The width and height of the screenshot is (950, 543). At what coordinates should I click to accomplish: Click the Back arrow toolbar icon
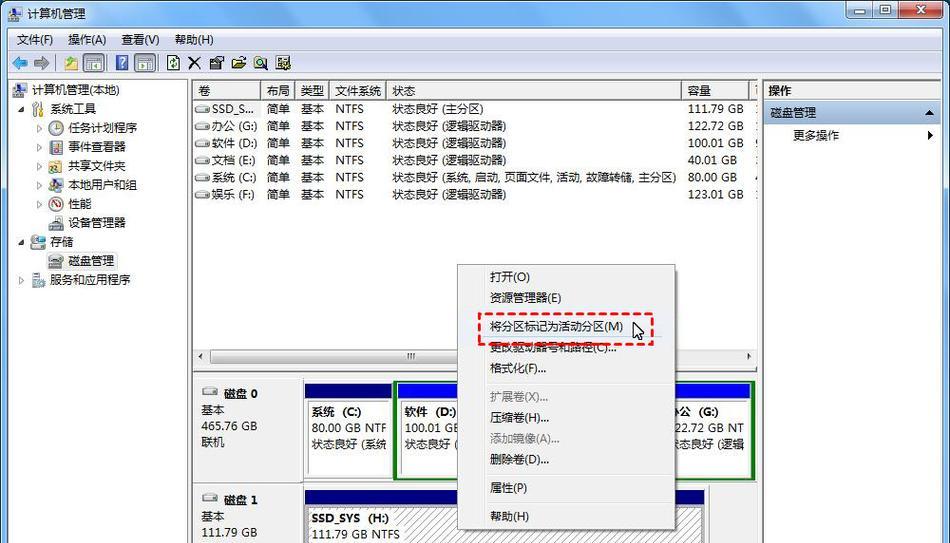[19, 63]
